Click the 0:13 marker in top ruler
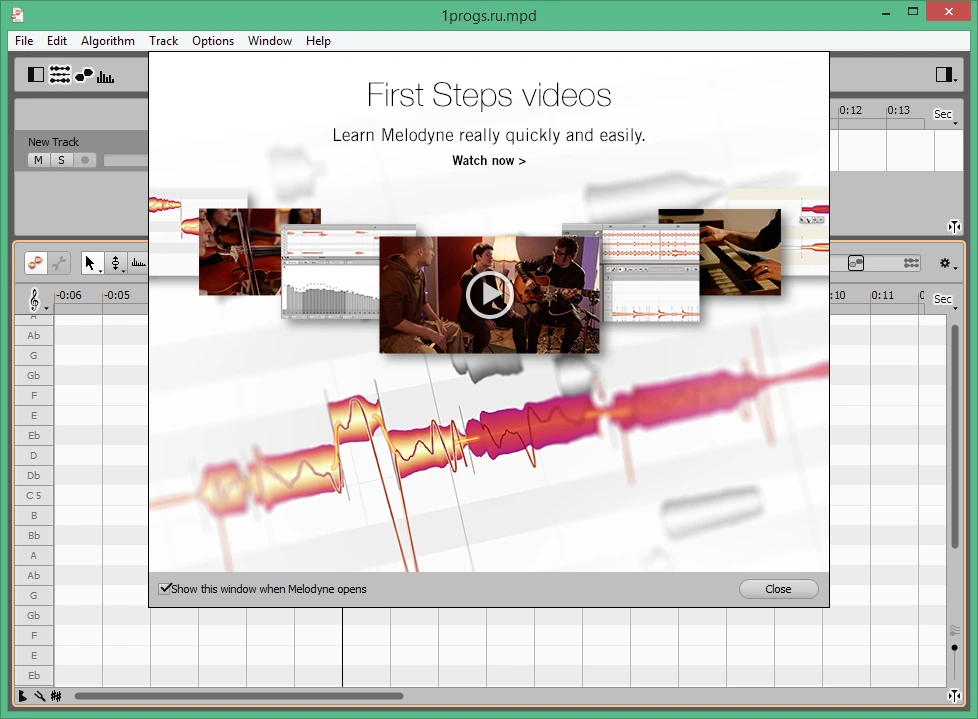The image size is (978, 719). click(x=898, y=110)
